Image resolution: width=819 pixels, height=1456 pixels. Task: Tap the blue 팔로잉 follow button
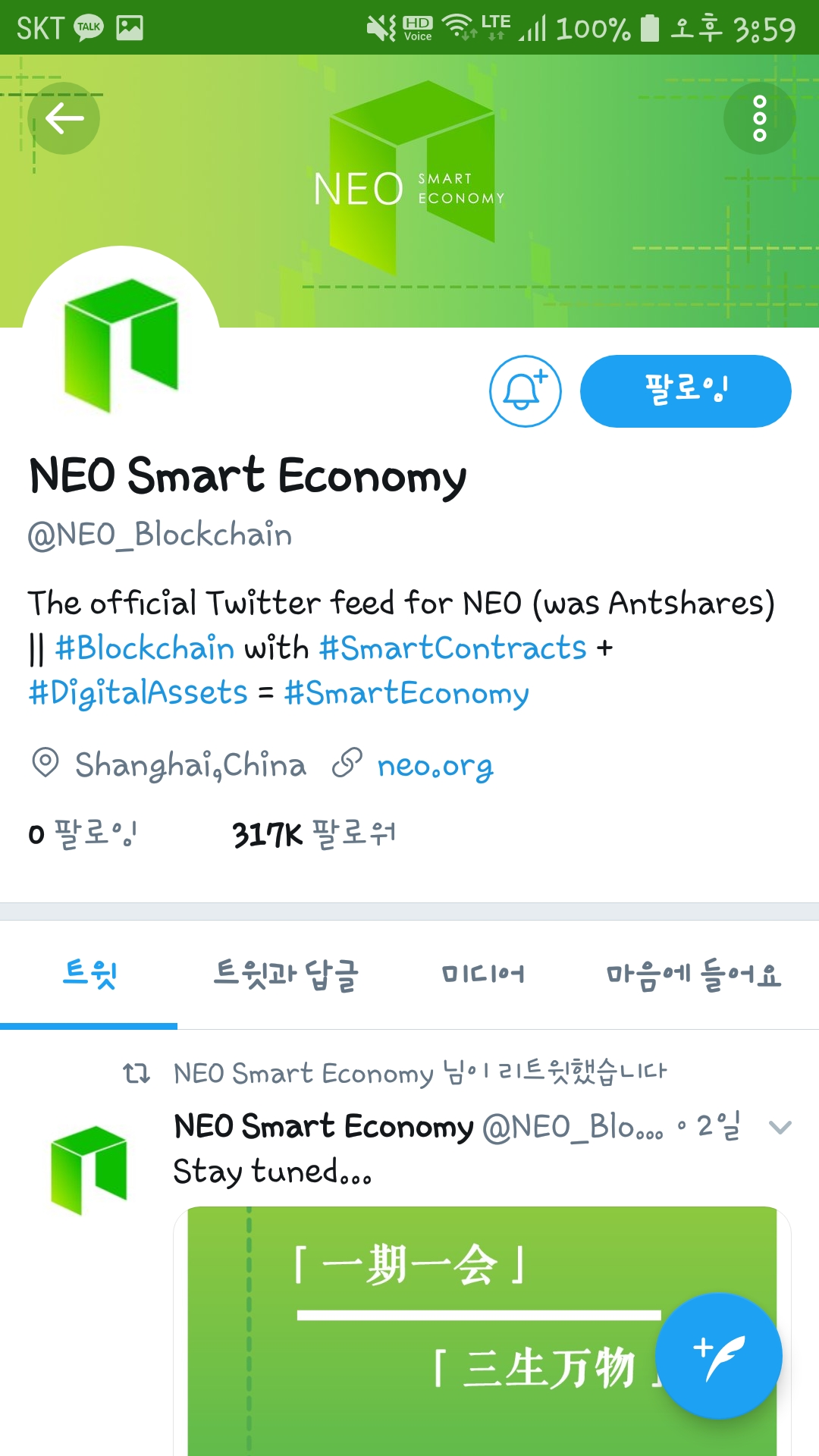(686, 391)
